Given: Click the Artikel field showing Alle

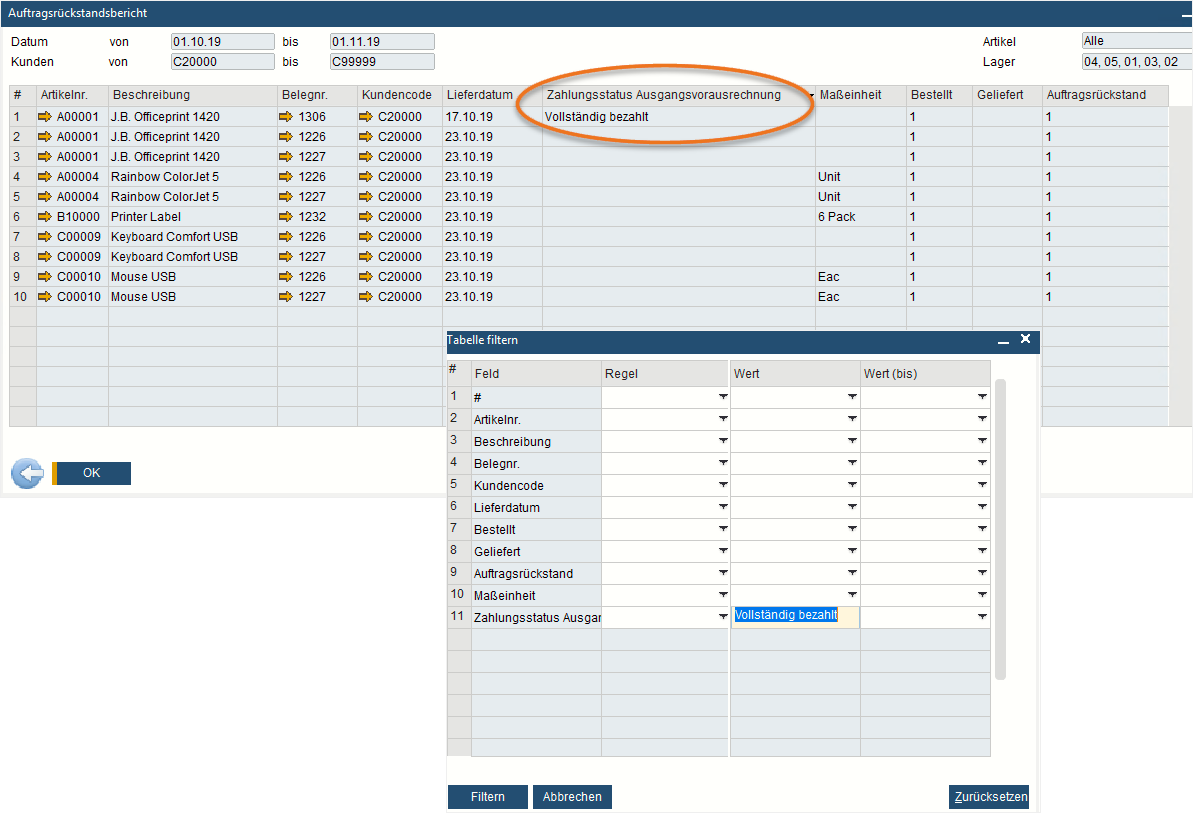Looking at the screenshot, I should coord(1137,41).
